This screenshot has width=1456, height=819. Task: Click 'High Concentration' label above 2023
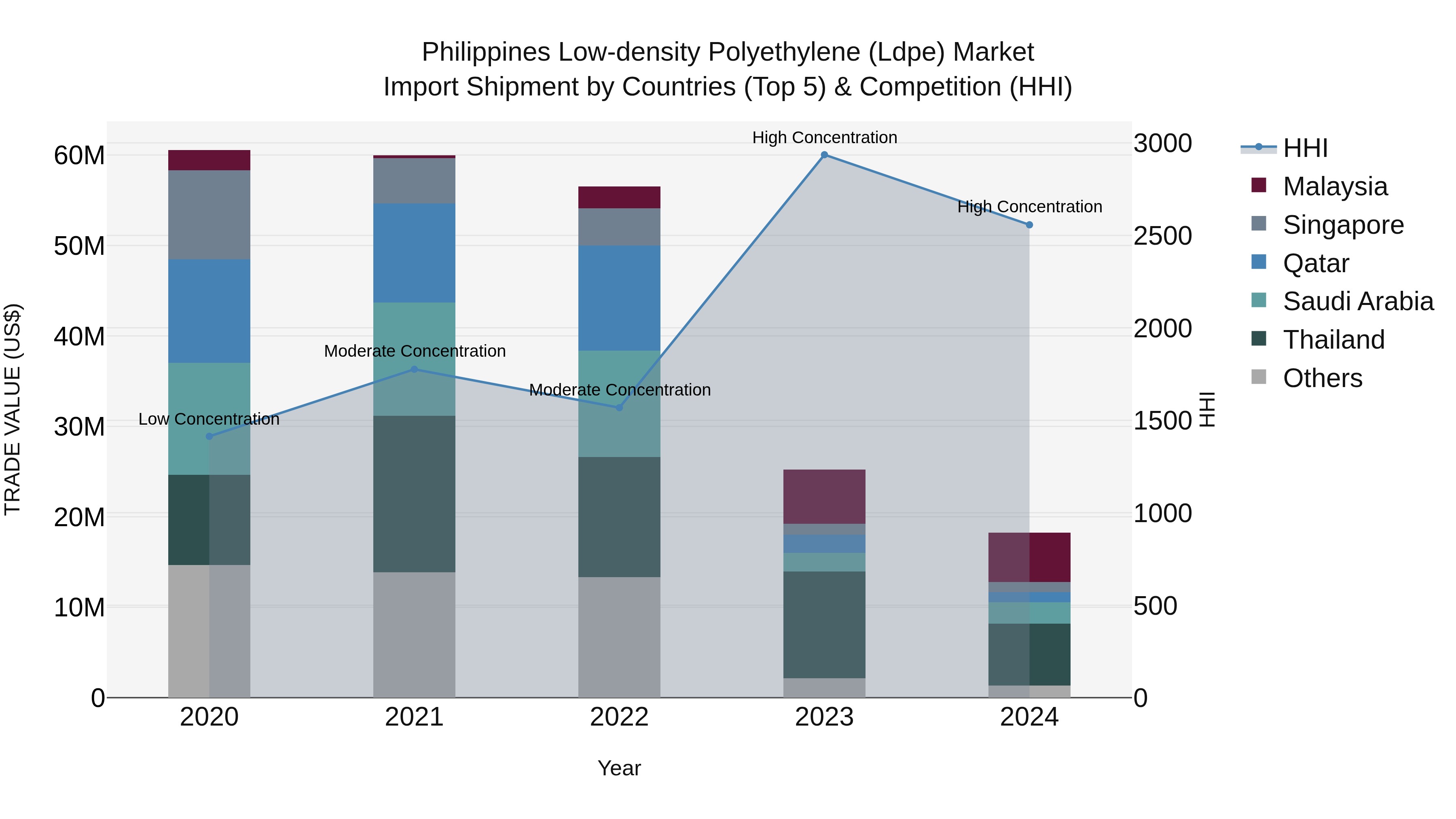pyautogui.click(x=825, y=138)
